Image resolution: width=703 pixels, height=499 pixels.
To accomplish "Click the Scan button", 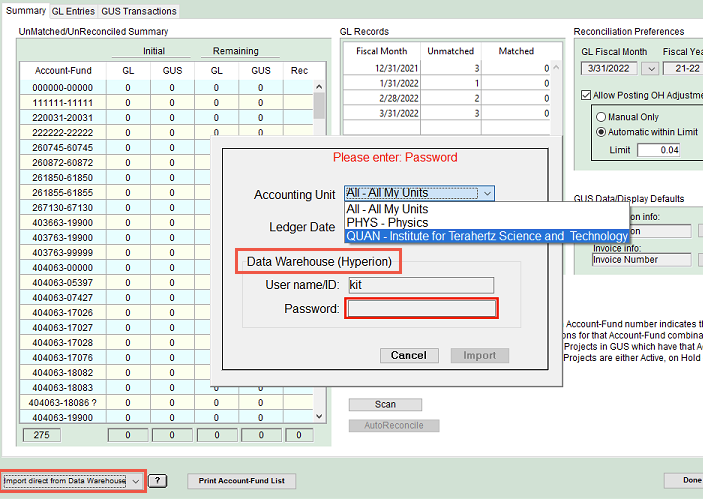I will click(x=385, y=405).
